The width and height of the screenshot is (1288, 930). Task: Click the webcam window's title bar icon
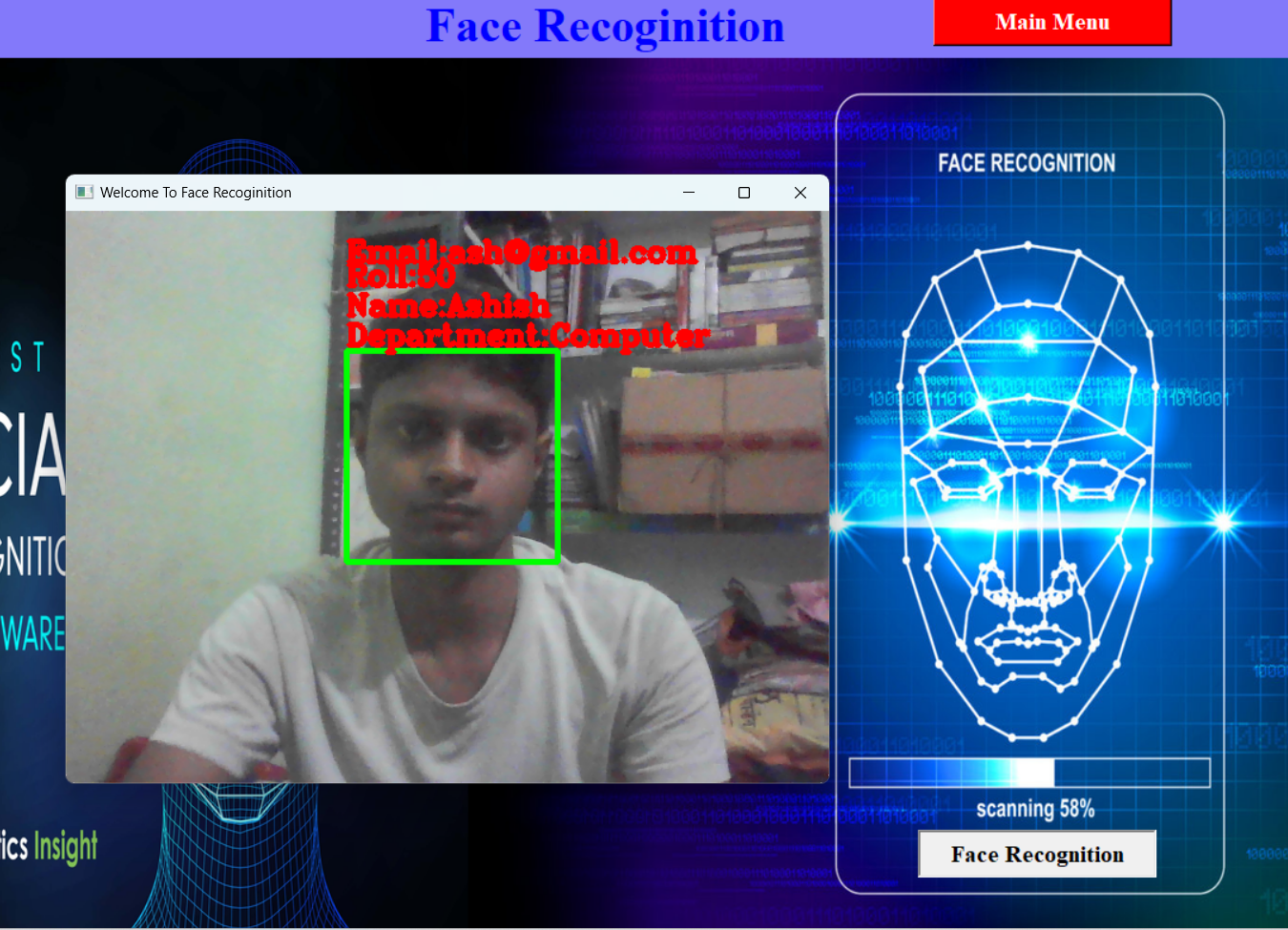click(84, 193)
